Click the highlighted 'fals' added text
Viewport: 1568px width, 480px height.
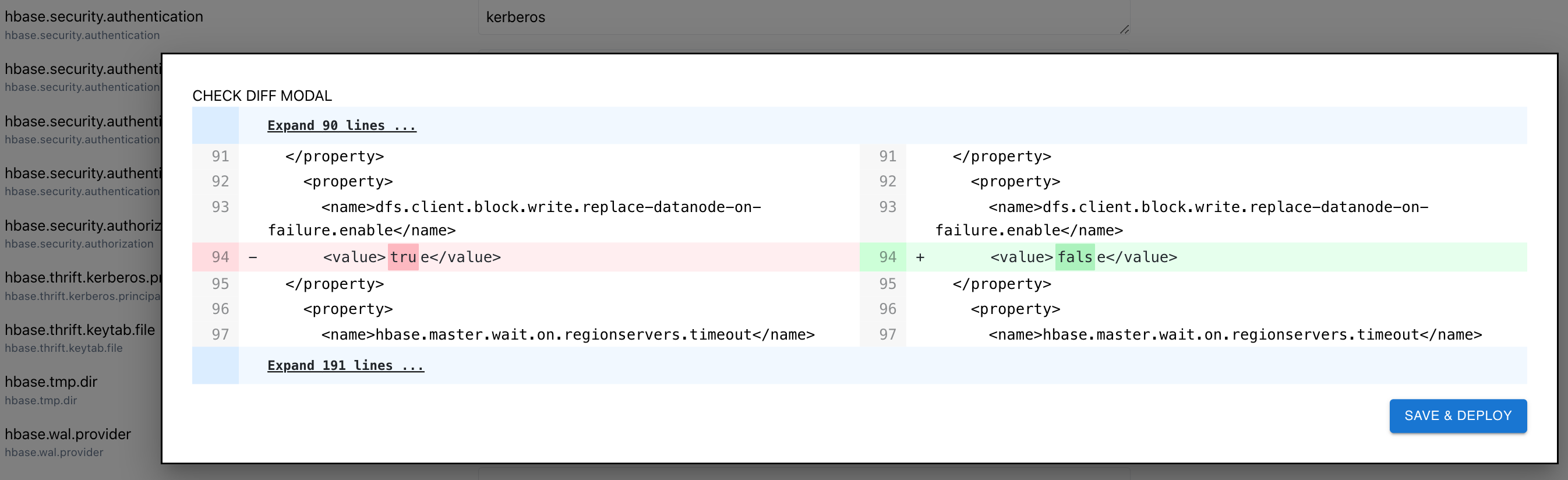[1074, 257]
